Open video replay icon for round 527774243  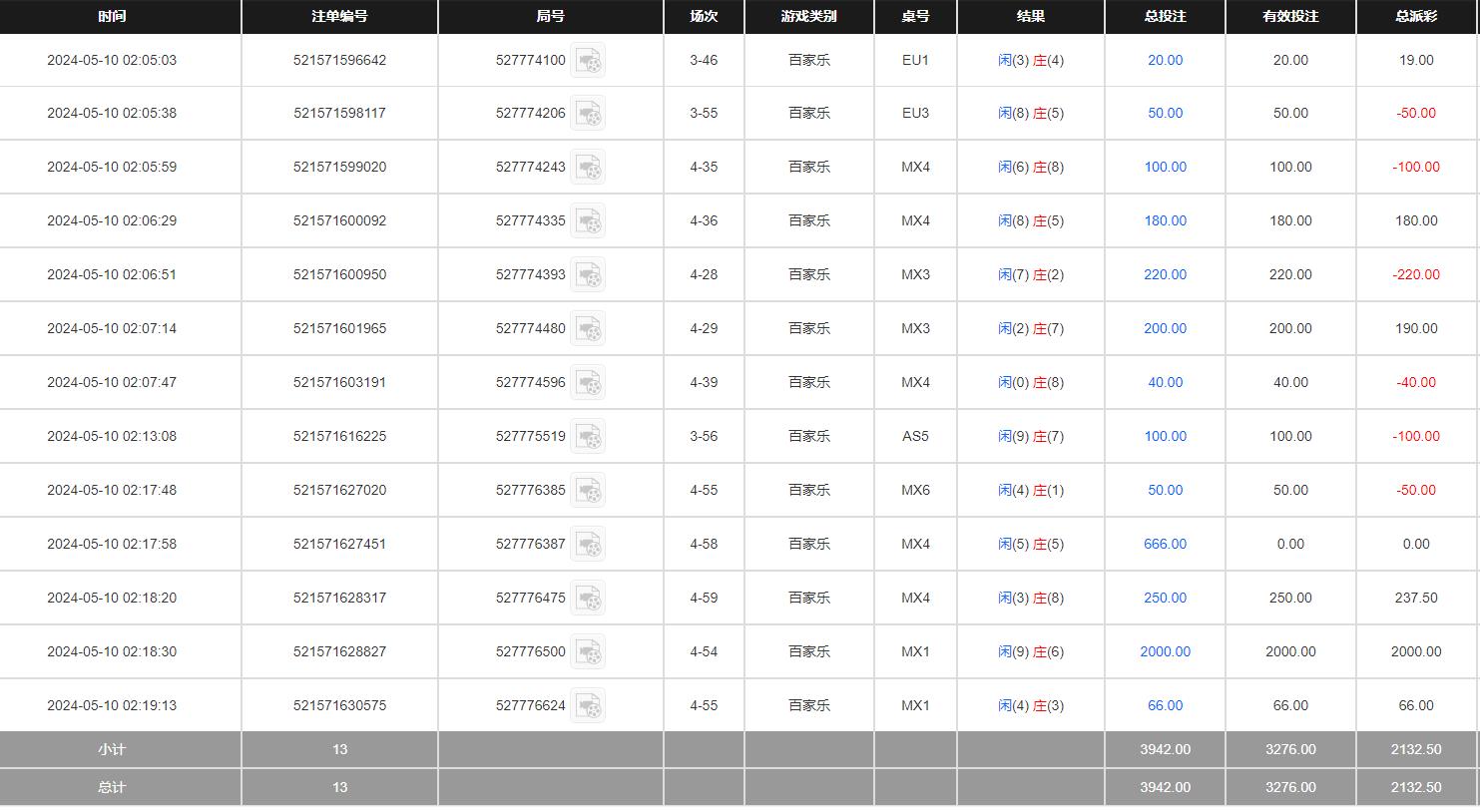point(588,167)
